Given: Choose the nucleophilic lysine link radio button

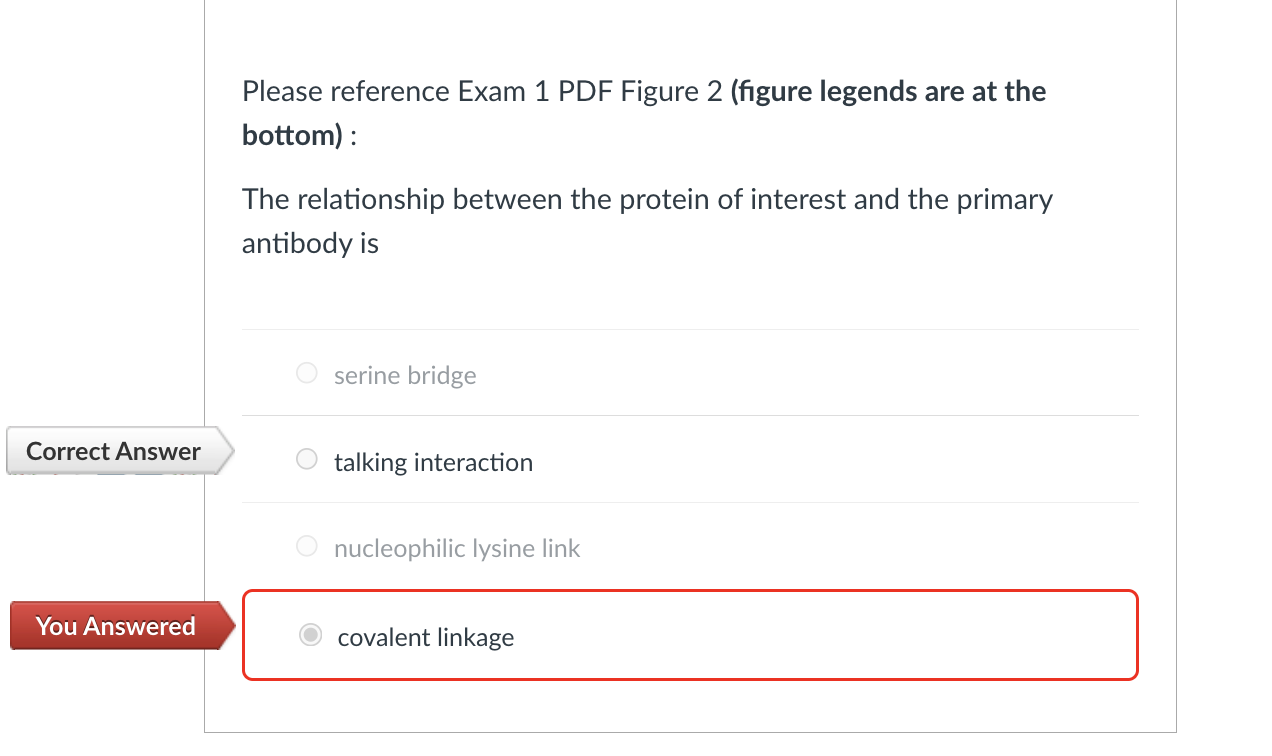Looking at the screenshot, I should point(307,547).
